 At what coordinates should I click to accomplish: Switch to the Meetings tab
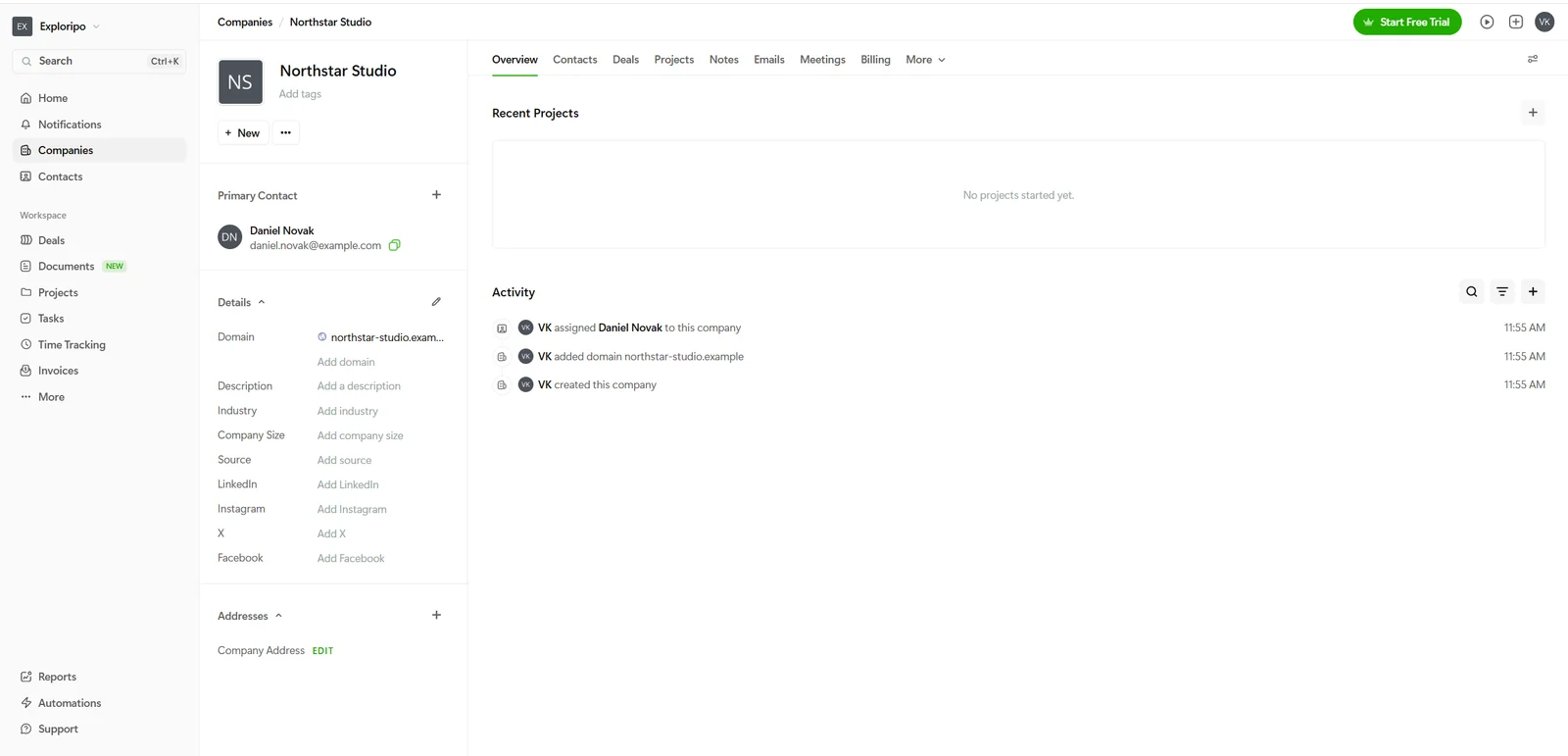point(822,60)
